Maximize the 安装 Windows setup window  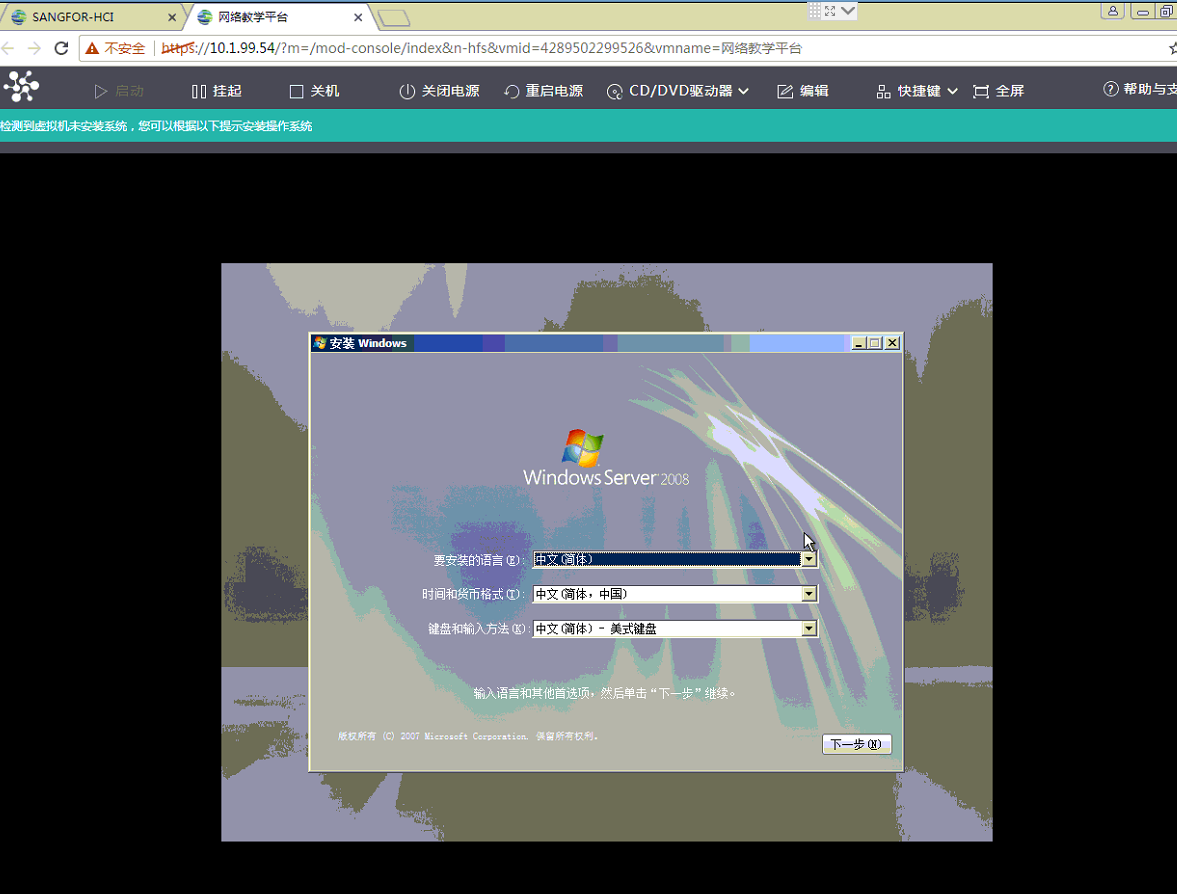pyautogui.click(x=874, y=343)
